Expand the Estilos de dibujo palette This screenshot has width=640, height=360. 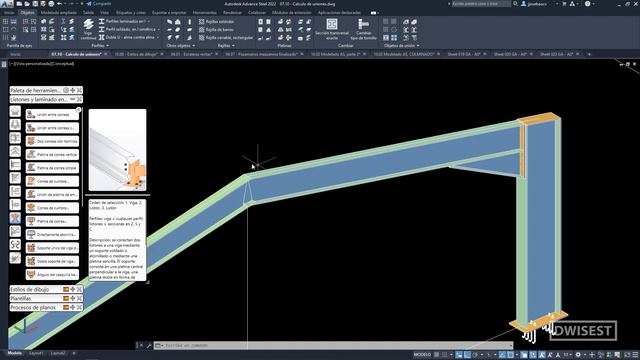(46, 289)
